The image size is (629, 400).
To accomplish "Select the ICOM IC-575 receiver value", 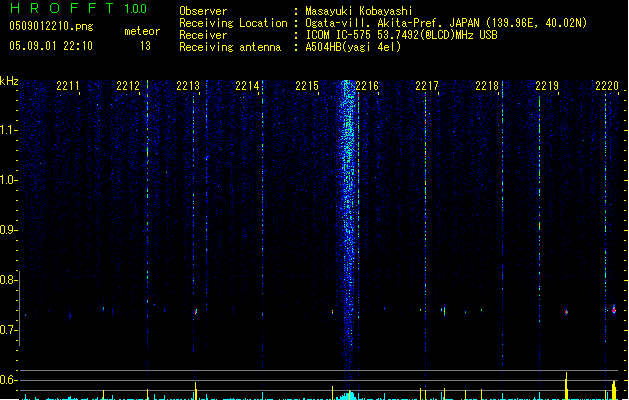I will [401, 35].
